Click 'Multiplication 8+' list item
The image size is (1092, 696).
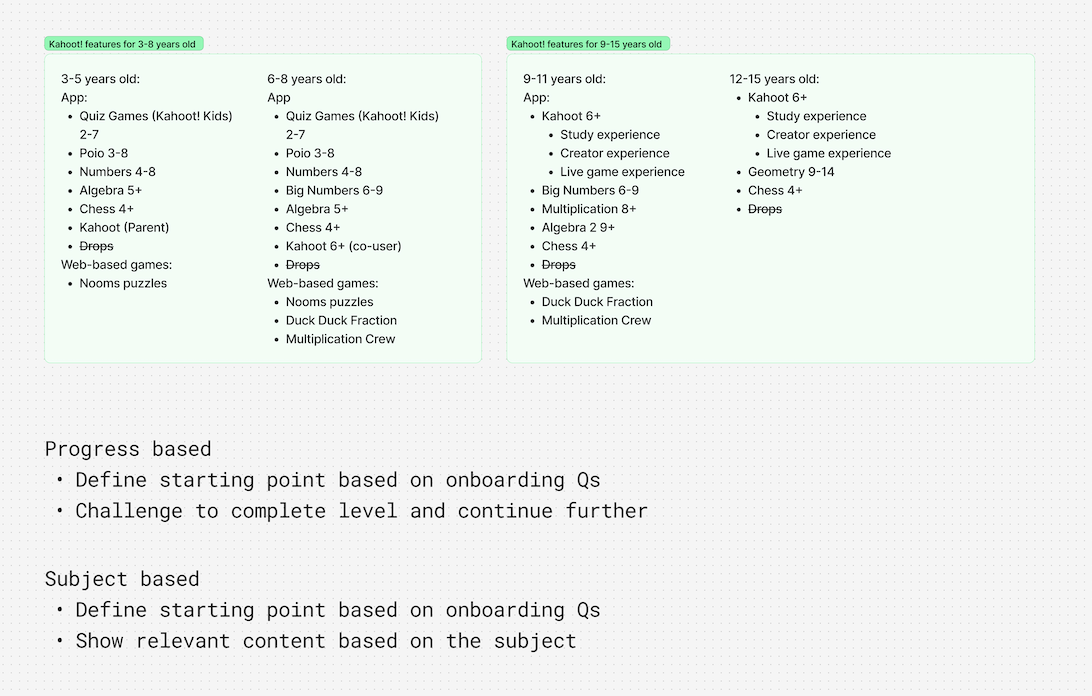[x=588, y=209]
